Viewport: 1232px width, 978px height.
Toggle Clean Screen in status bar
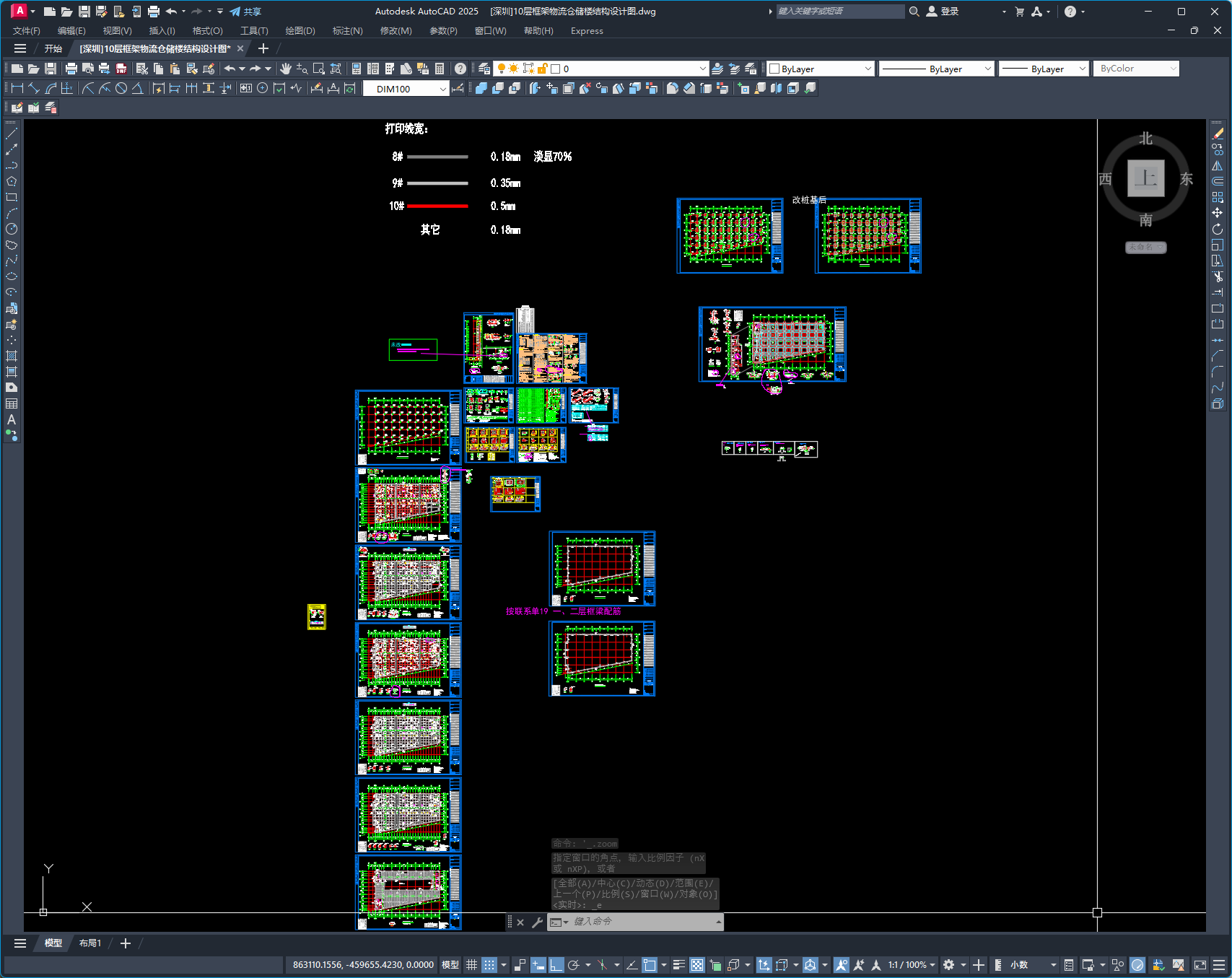pyautogui.click(x=1200, y=965)
